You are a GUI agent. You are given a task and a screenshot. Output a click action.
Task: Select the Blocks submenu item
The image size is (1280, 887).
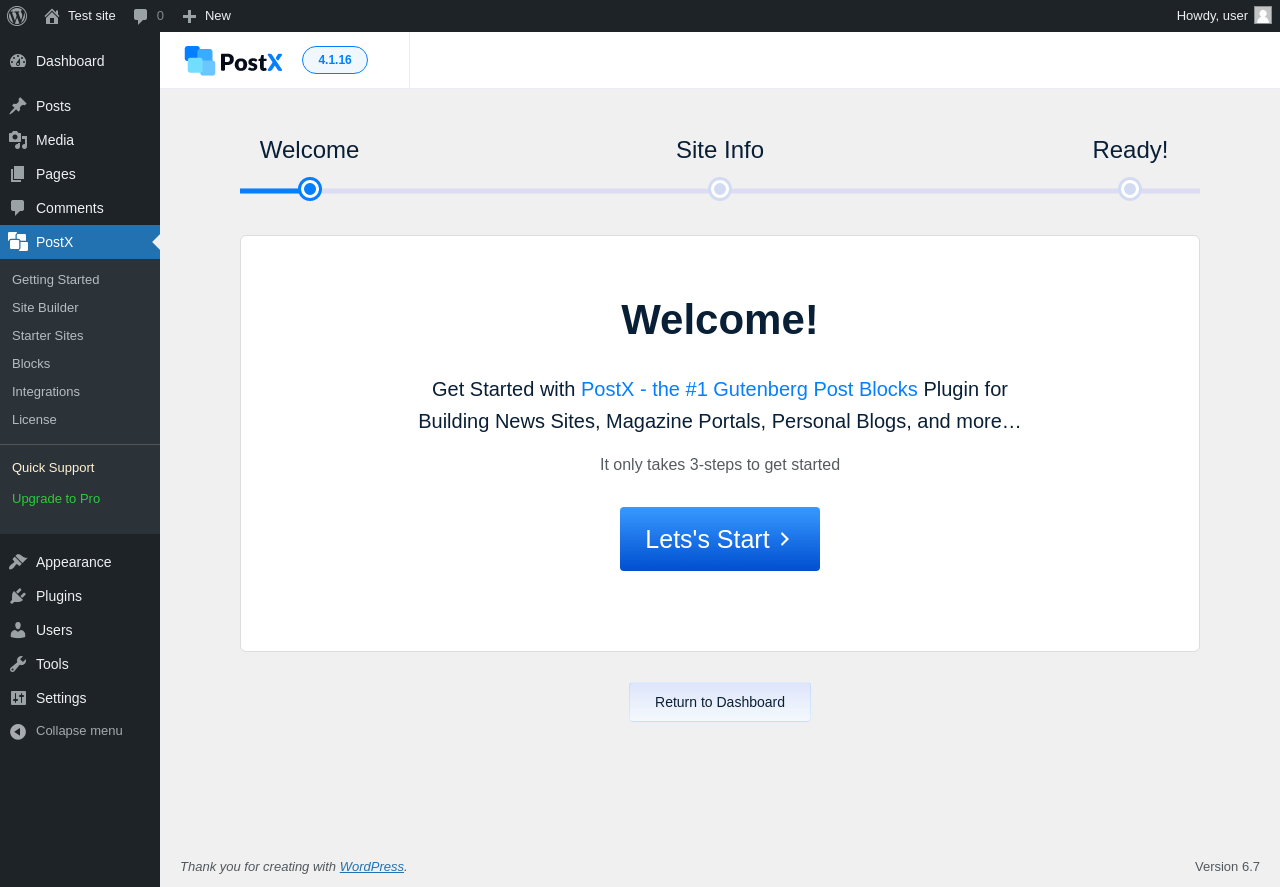[31, 363]
